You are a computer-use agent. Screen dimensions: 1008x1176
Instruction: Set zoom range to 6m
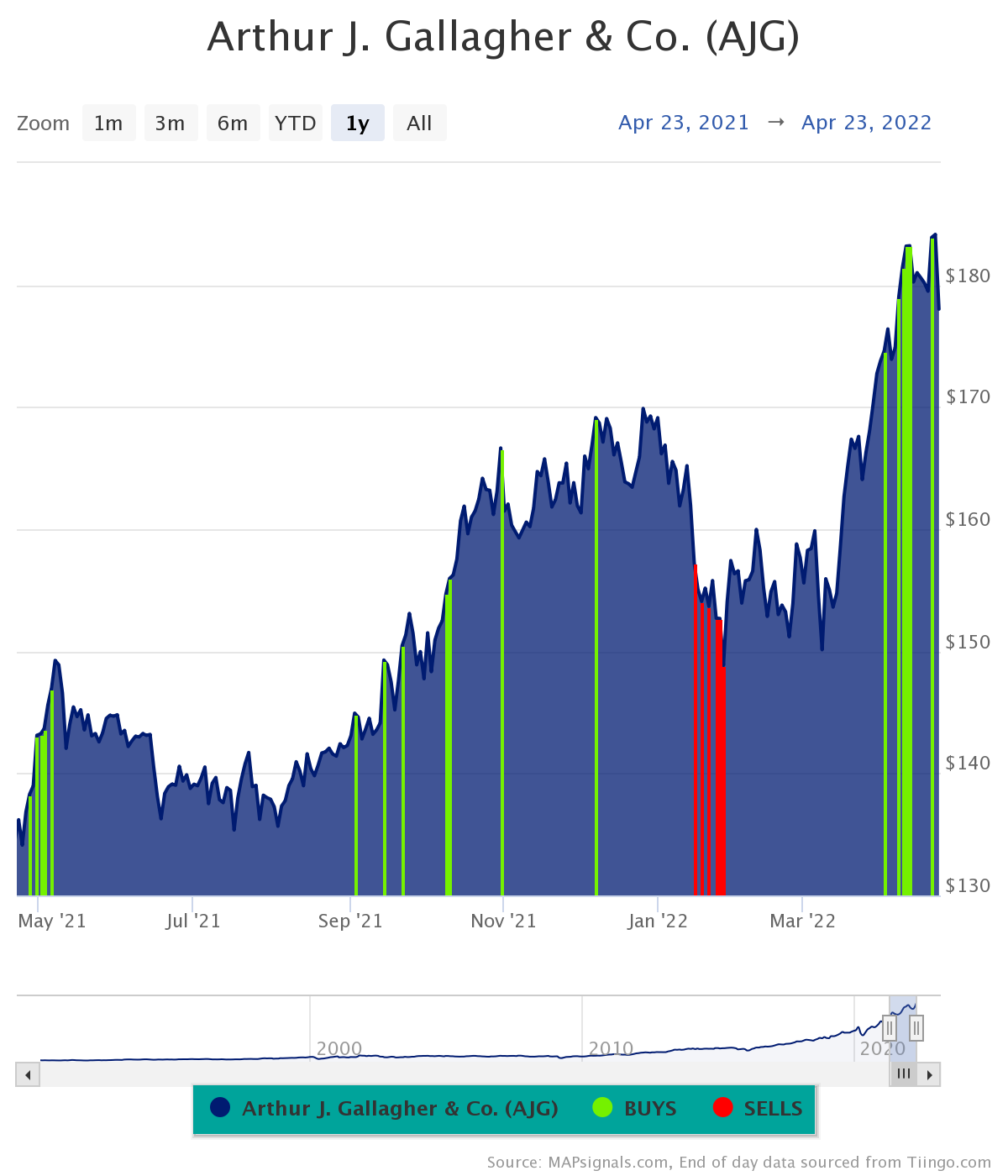tap(233, 123)
